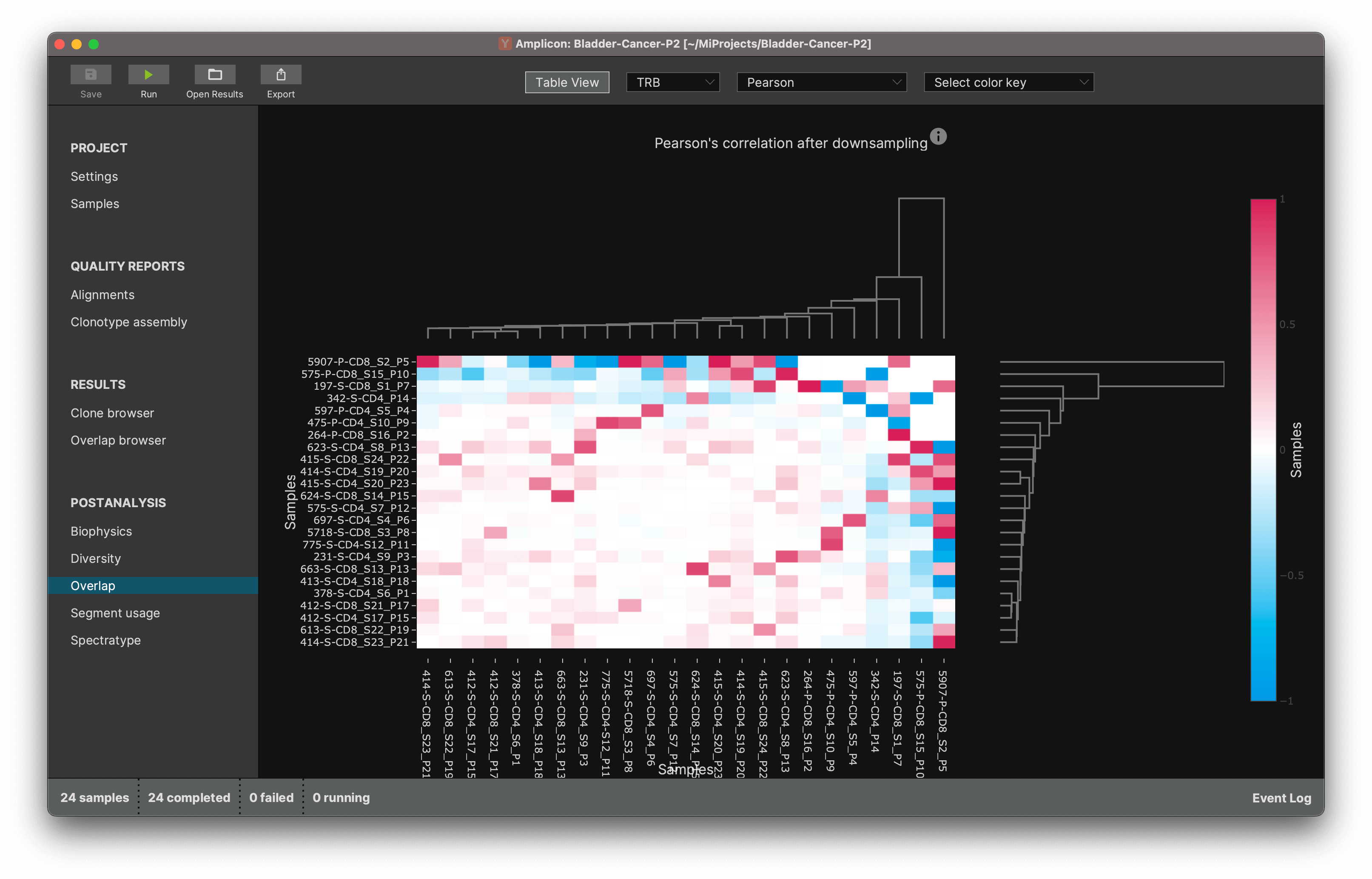Click row label 231-S-CD4_S9_P3
The height and width of the screenshot is (879, 1372).
click(361, 557)
